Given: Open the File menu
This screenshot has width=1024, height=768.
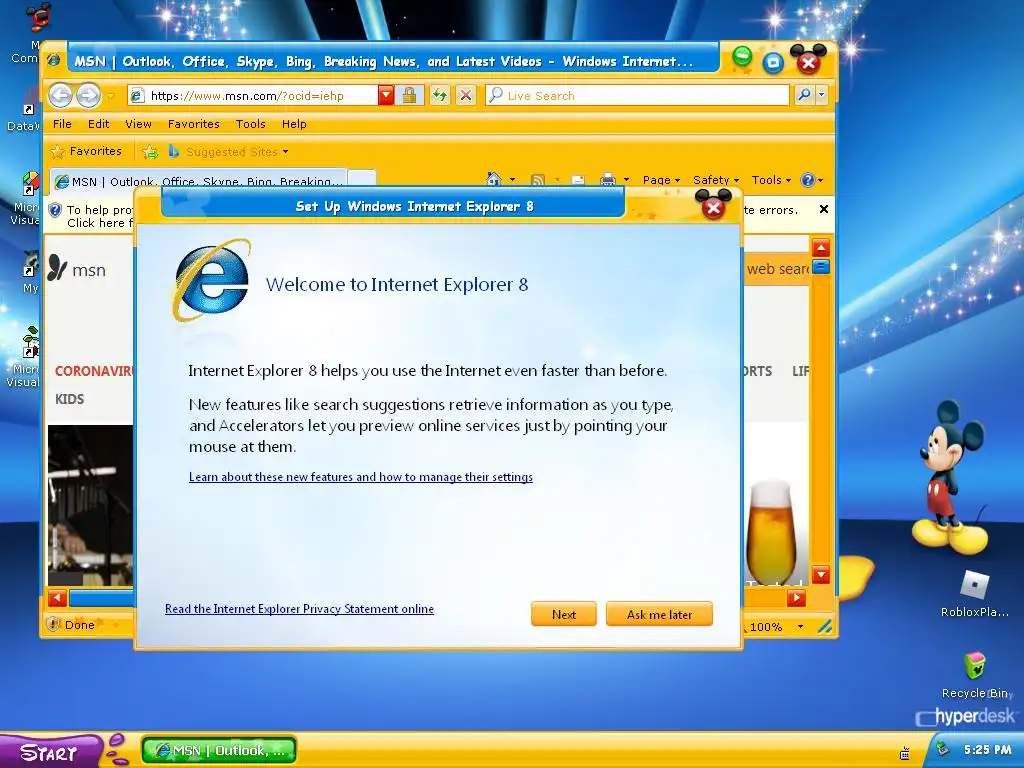Looking at the screenshot, I should [62, 124].
